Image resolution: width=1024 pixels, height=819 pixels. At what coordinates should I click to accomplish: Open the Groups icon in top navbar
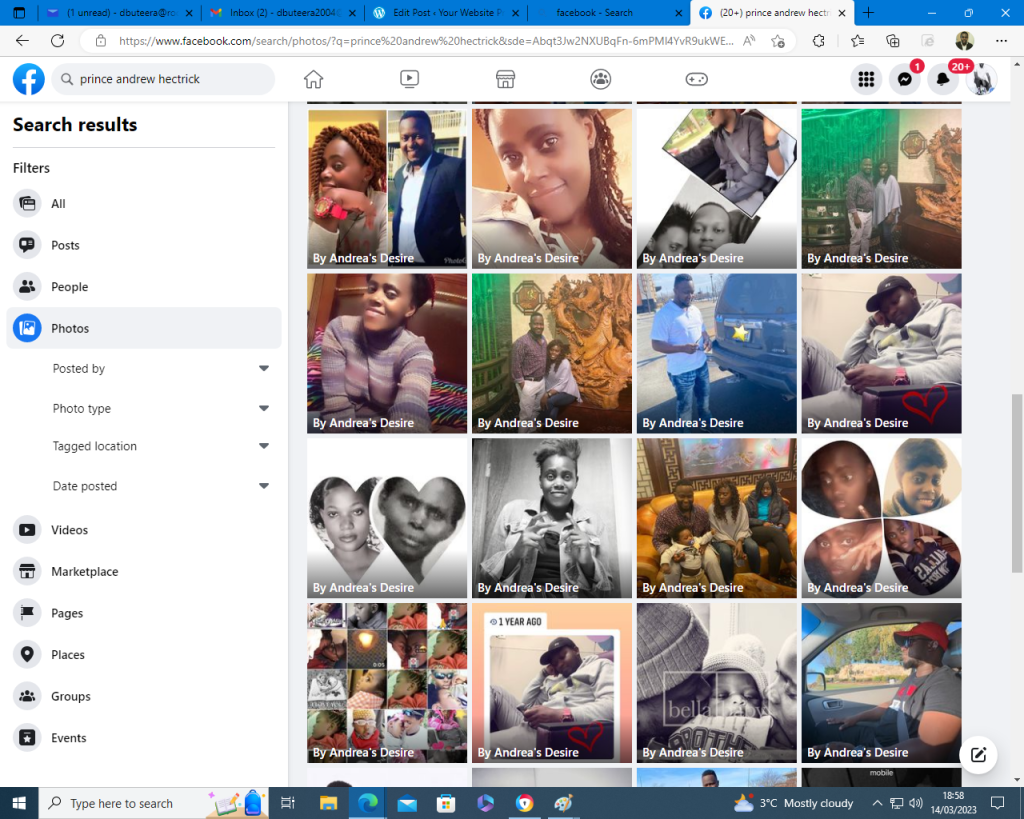click(x=600, y=79)
